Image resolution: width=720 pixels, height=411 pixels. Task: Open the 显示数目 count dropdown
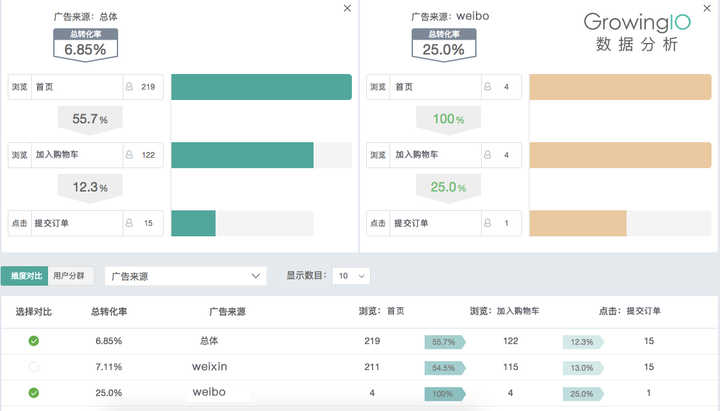353,275
